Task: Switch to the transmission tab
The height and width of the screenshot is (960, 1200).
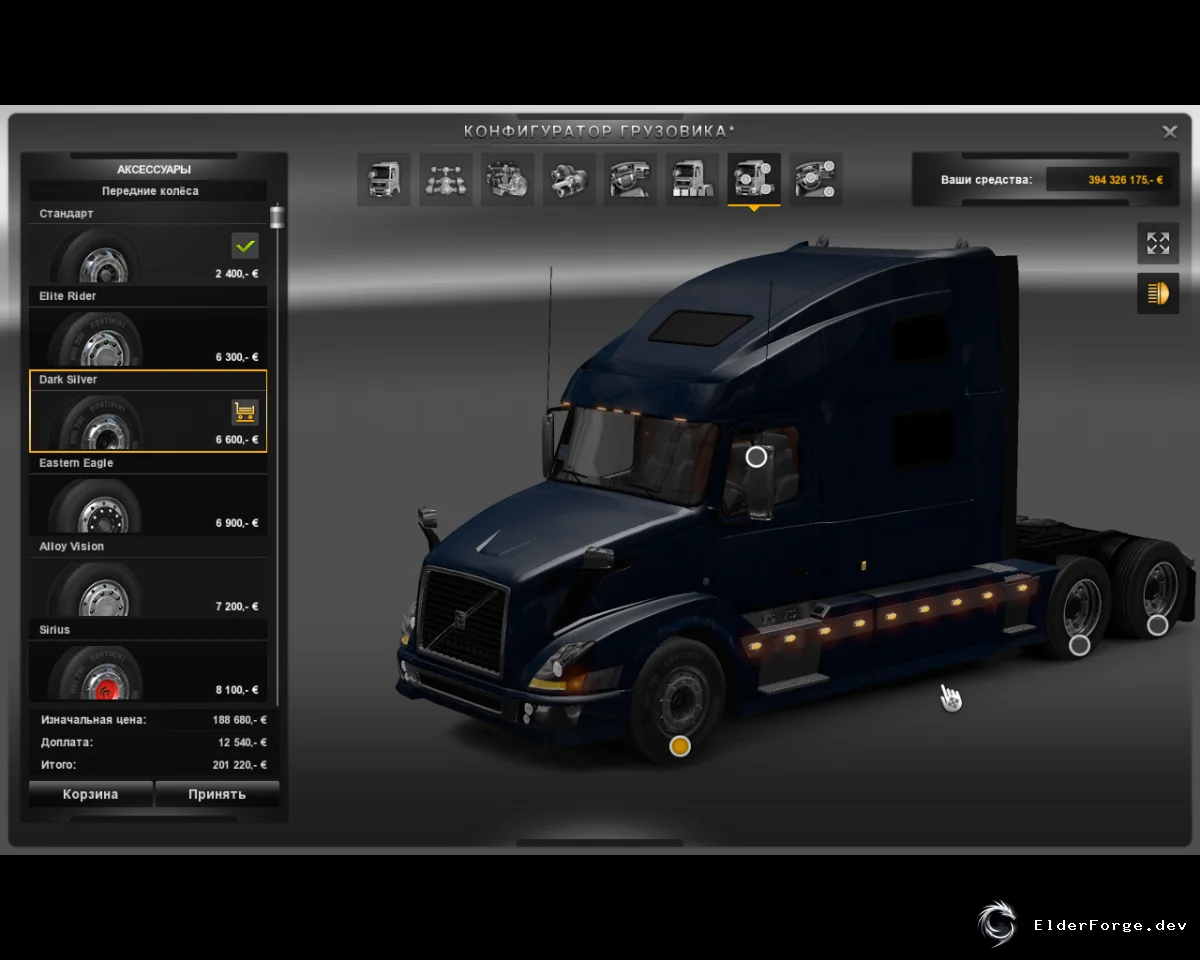Action: point(570,179)
